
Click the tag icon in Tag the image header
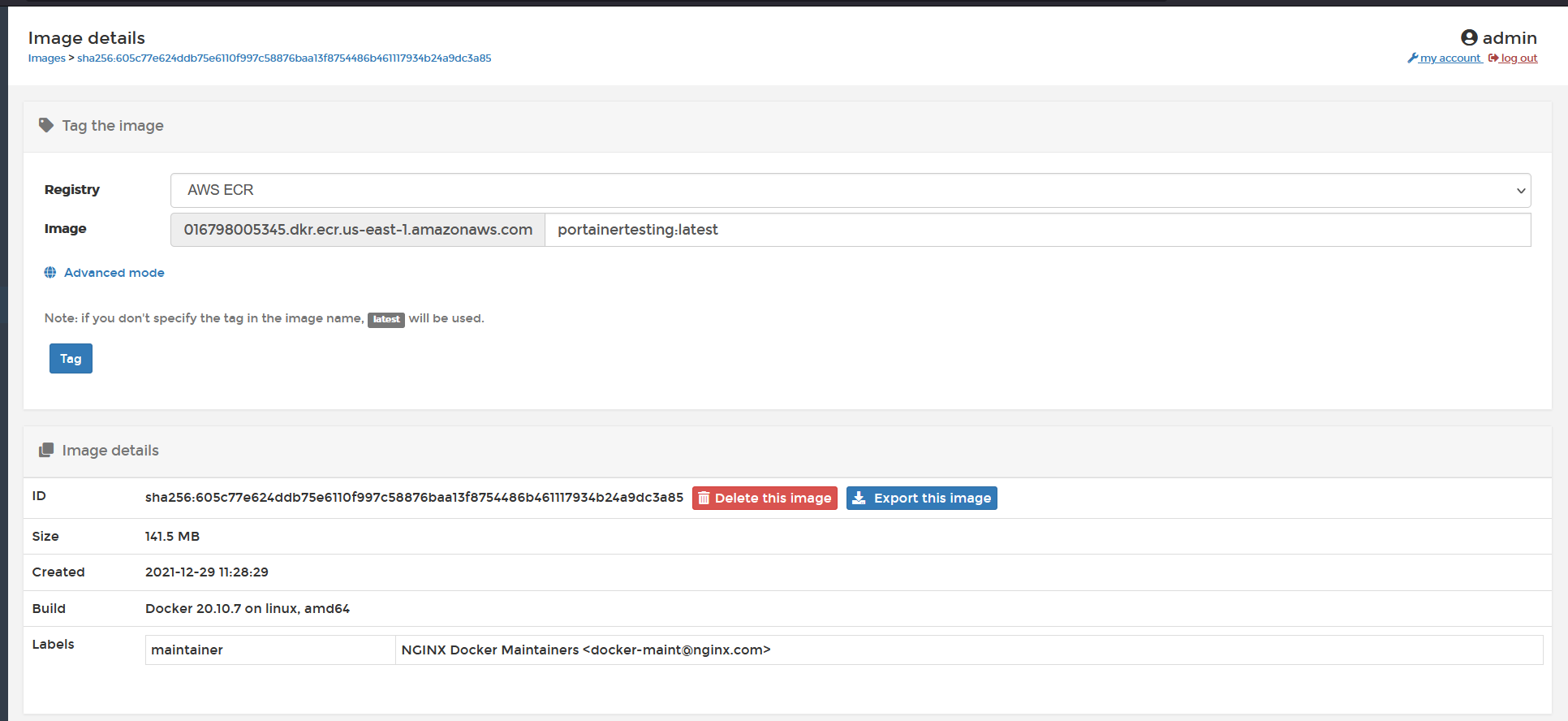46,125
